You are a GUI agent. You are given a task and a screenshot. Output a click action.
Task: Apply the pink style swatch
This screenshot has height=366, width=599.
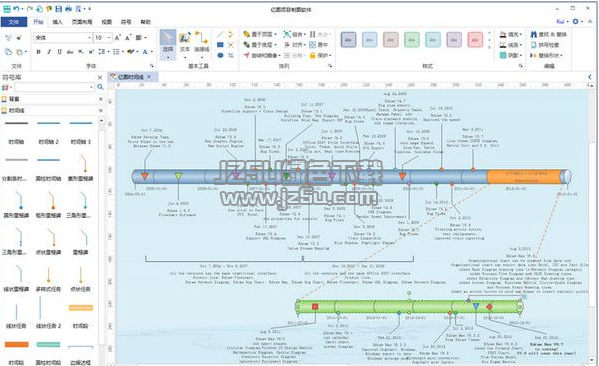[475, 39]
